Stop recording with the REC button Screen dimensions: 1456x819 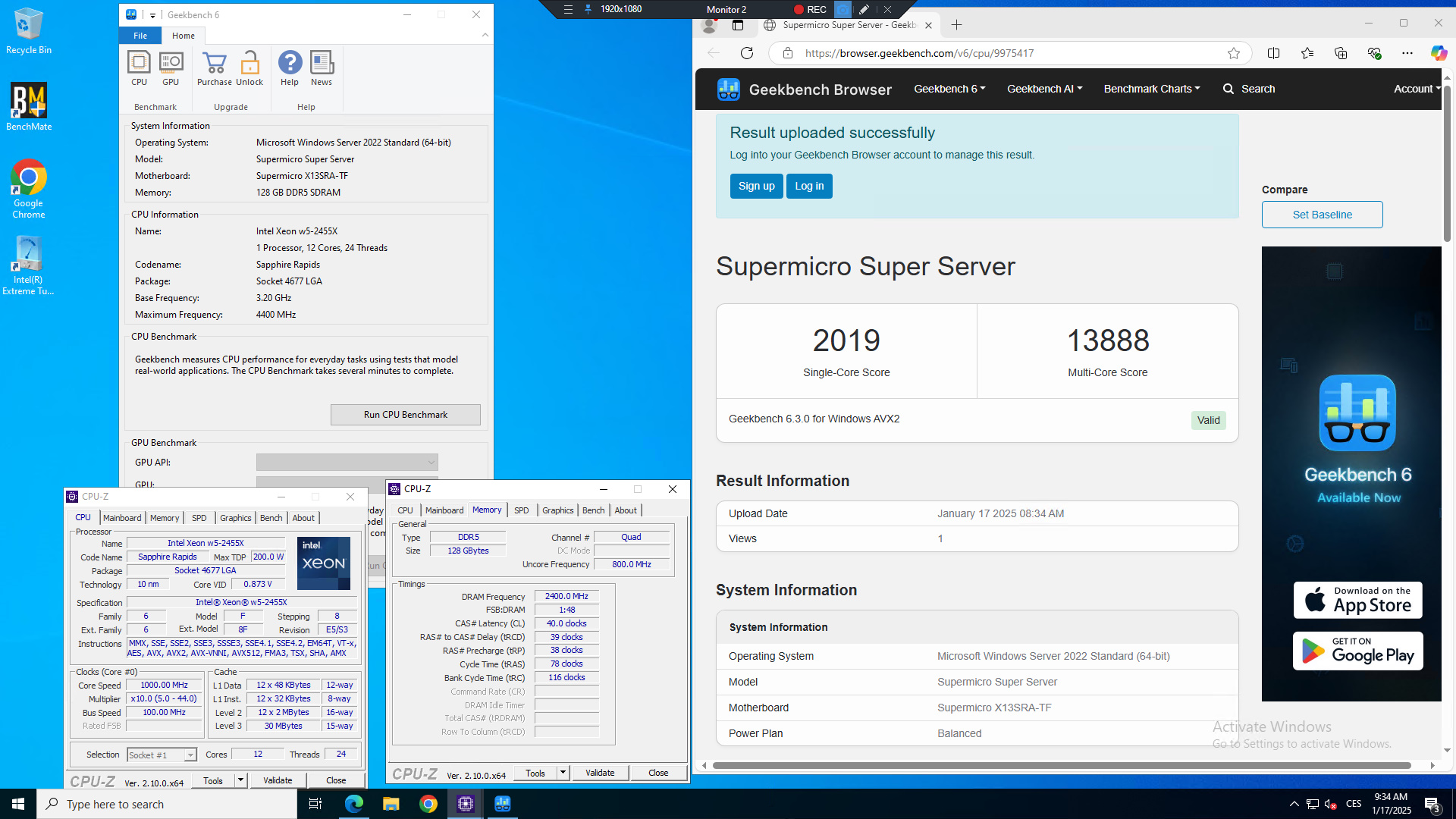point(809,9)
